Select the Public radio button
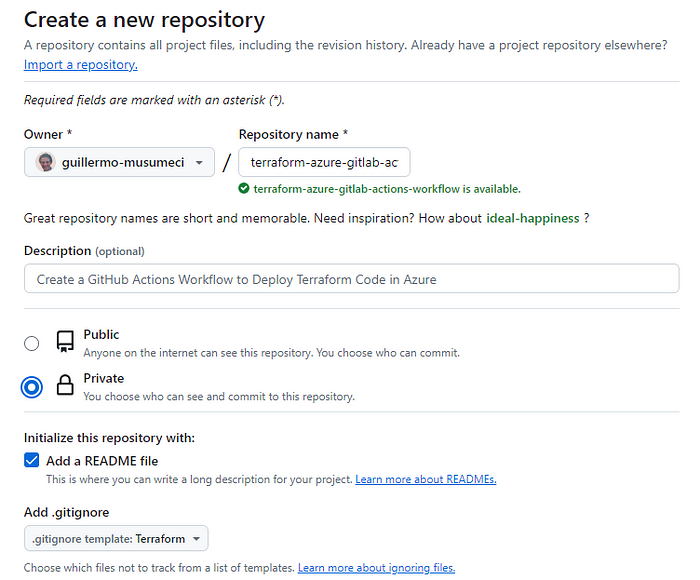Viewport: 700px width, 580px height. (32, 343)
